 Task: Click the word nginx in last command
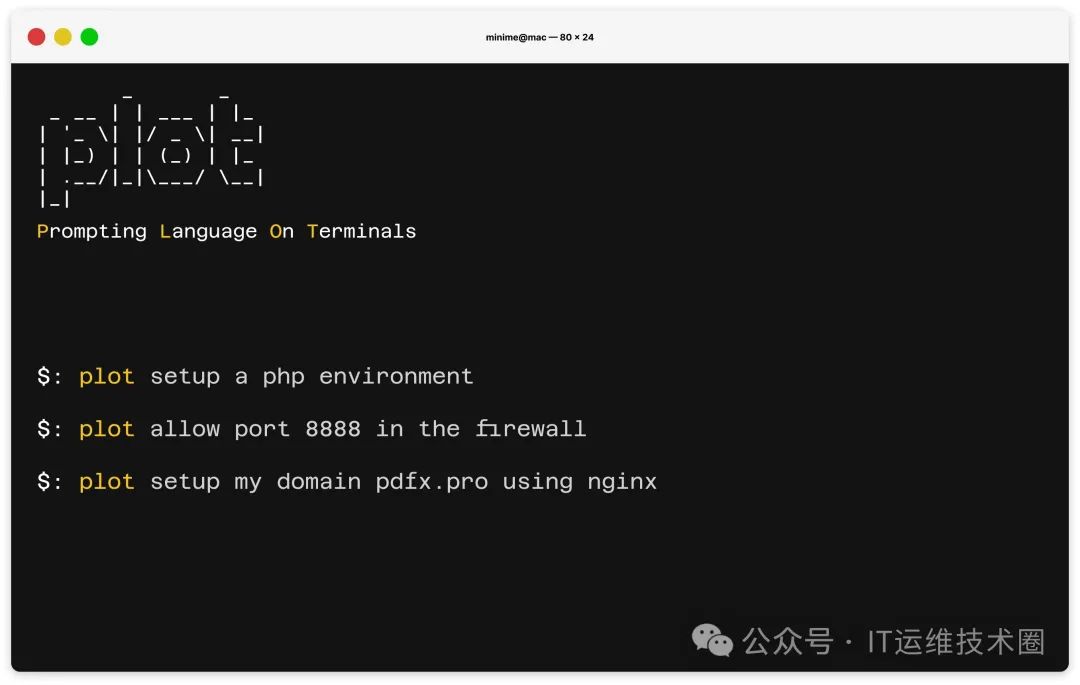(x=622, y=482)
